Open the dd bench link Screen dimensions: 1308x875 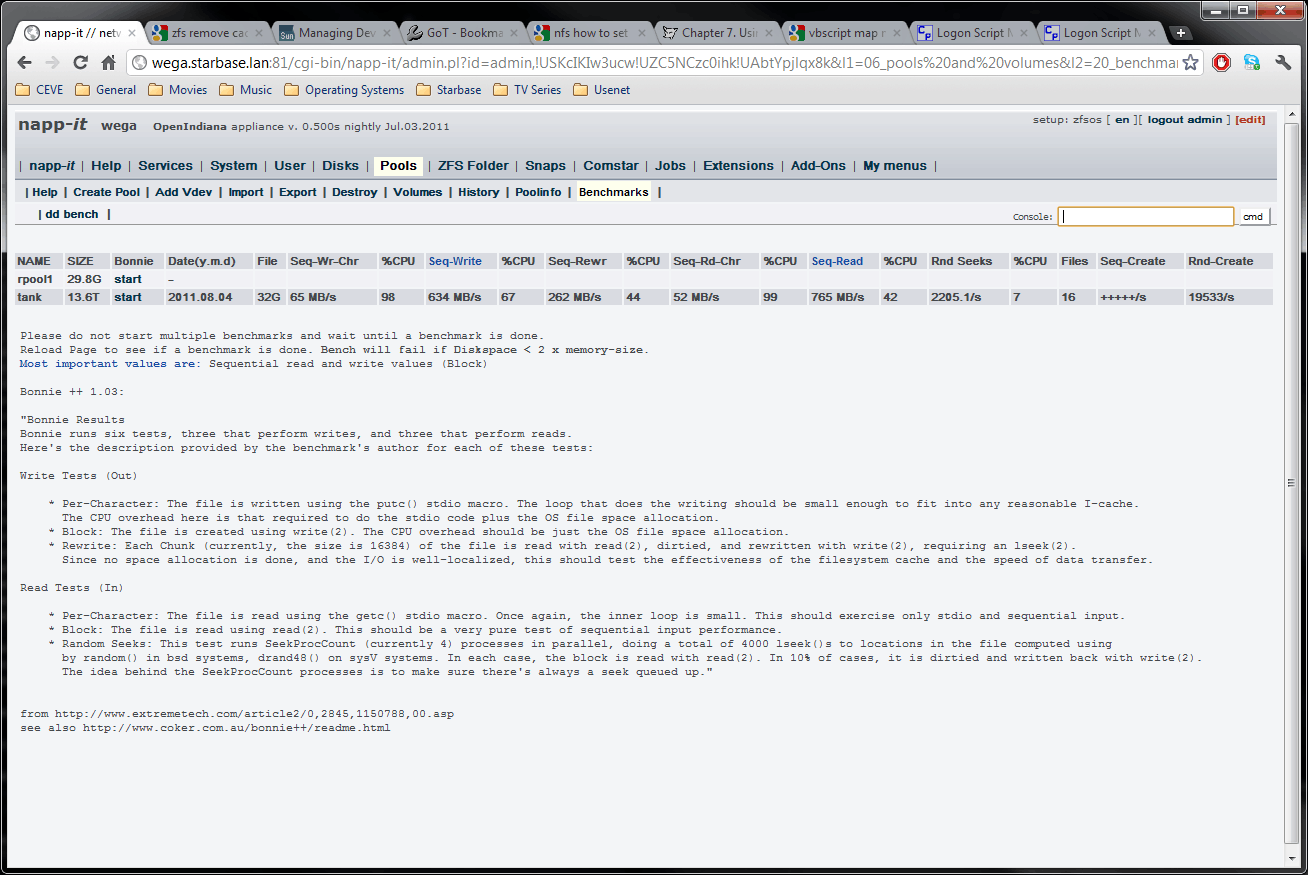tap(72, 214)
